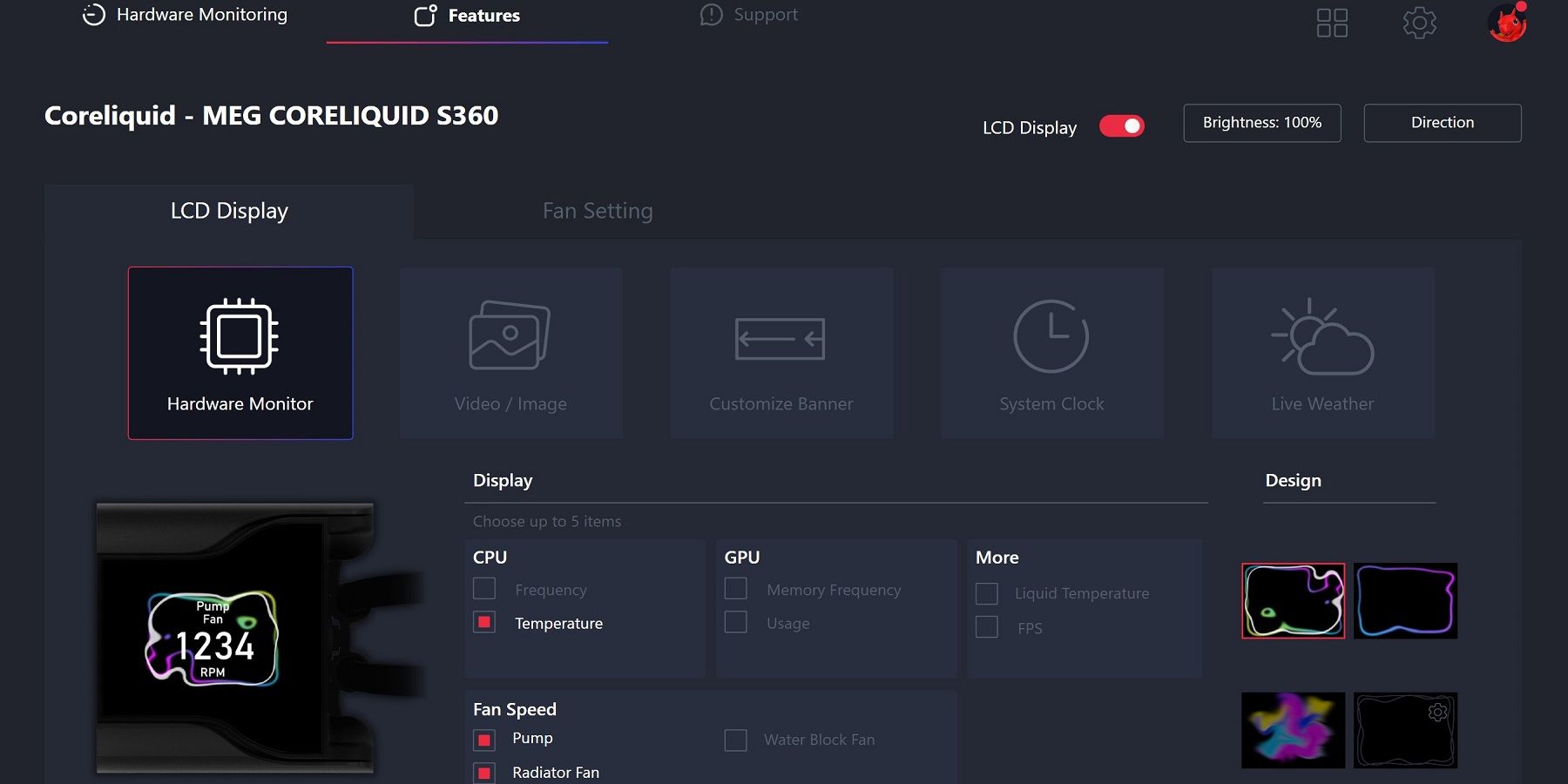Screen dimensions: 1568x784
Task: Choose the Customize Banner mode card
Action: (x=781, y=353)
